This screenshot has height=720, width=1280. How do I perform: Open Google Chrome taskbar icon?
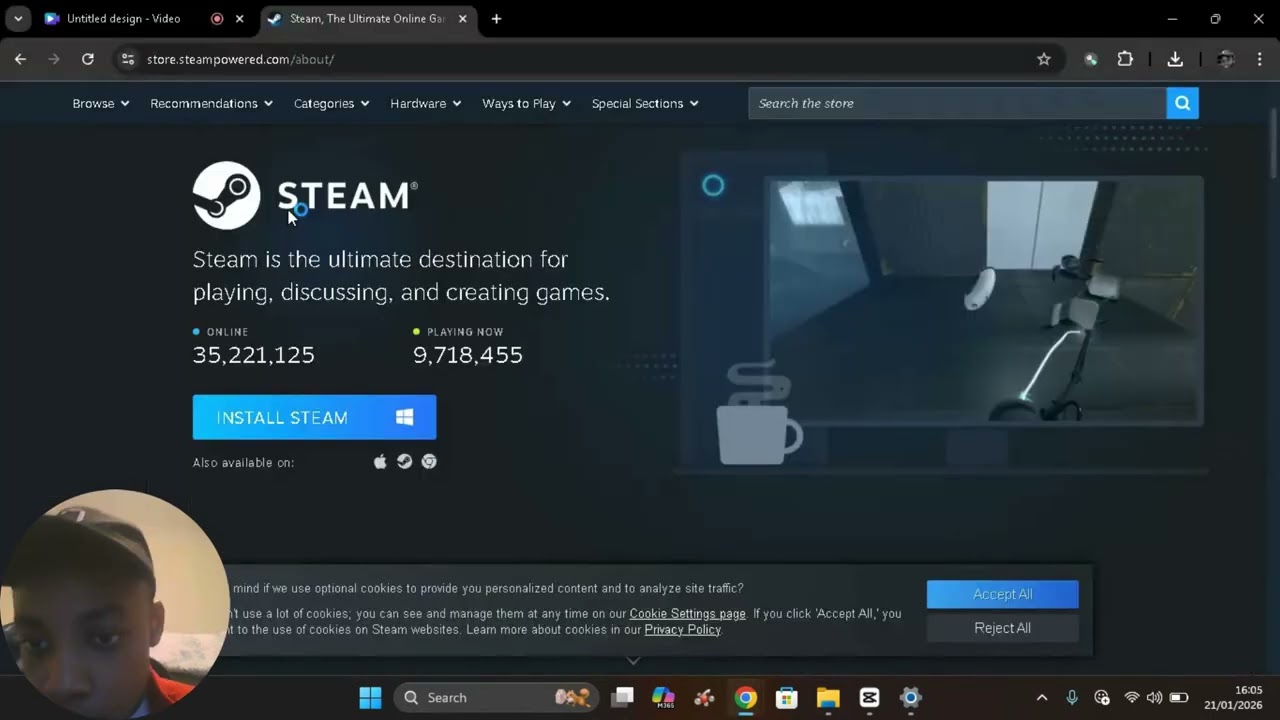click(745, 698)
